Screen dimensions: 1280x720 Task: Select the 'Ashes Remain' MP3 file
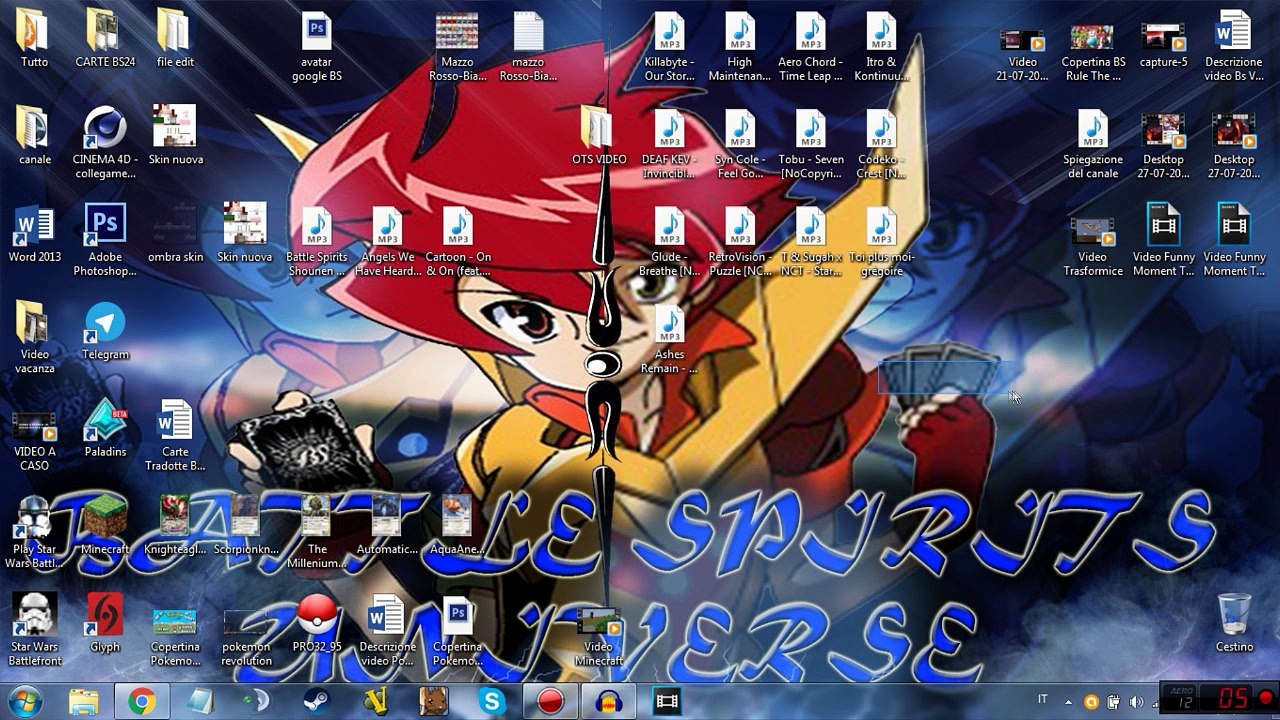(x=669, y=323)
